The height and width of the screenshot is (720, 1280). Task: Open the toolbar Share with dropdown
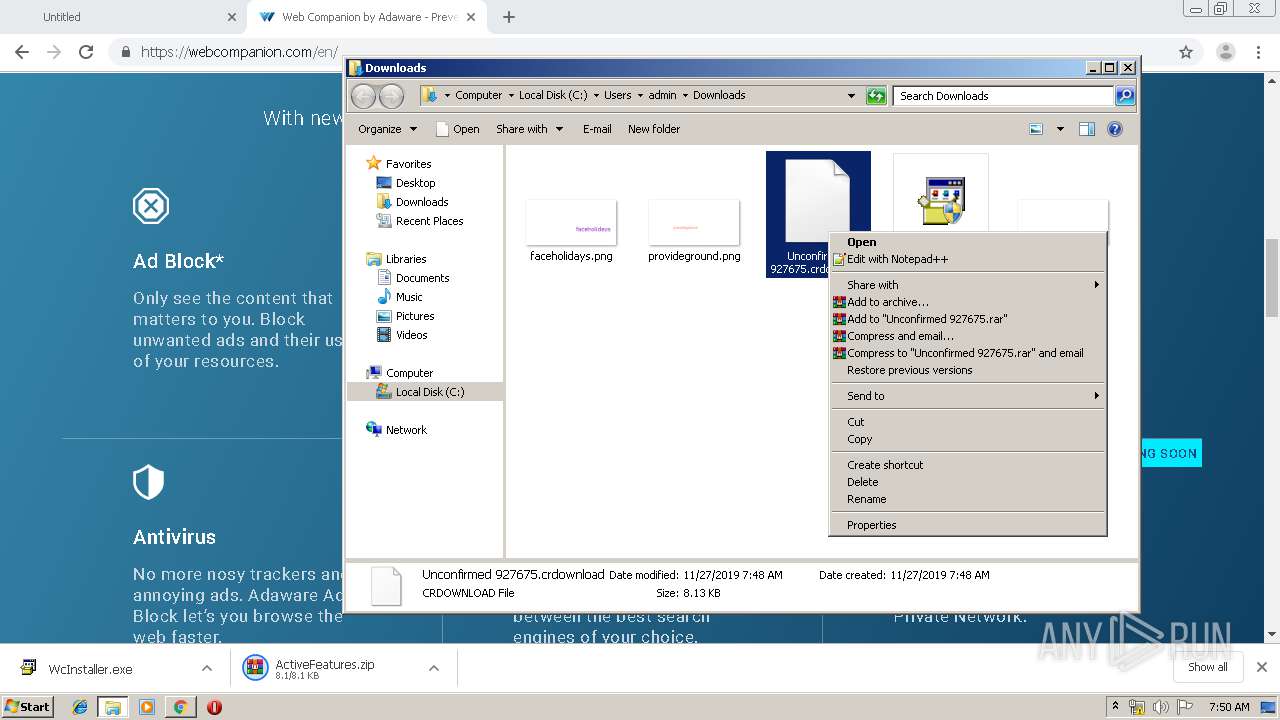pos(530,129)
